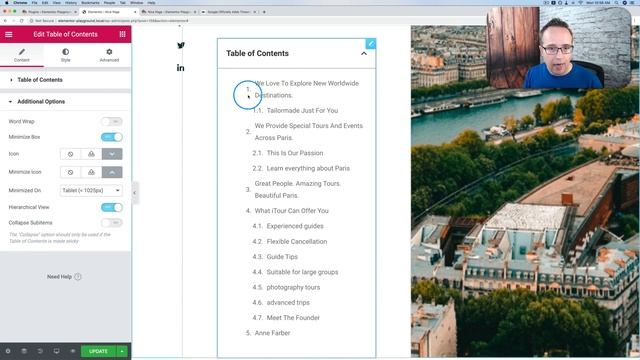The image size is (640, 360).
Task: Open the Elementor hamburger menu
Action: (9, 34)
